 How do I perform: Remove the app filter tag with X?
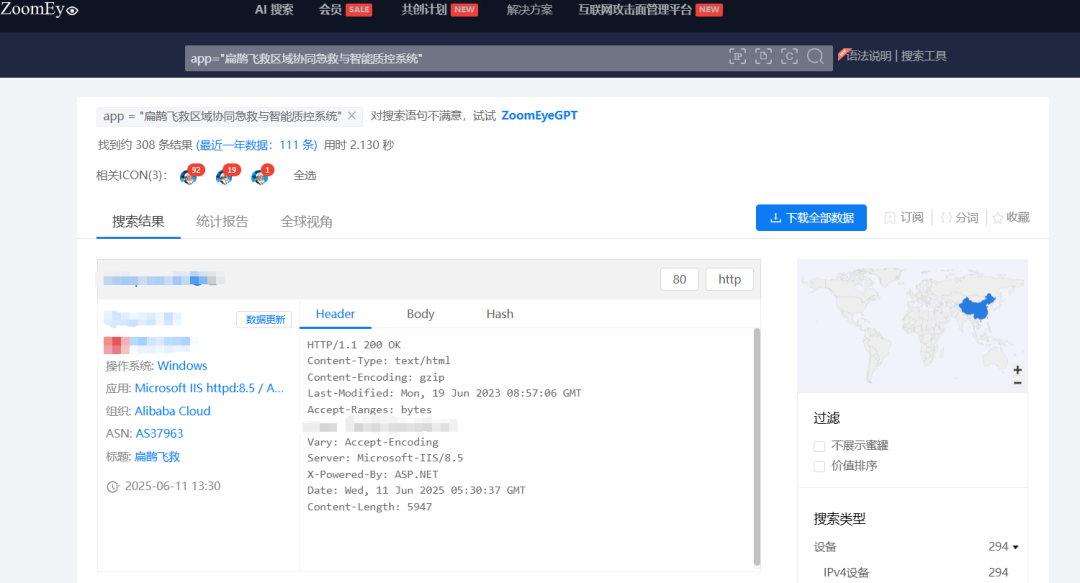(352, 116)
